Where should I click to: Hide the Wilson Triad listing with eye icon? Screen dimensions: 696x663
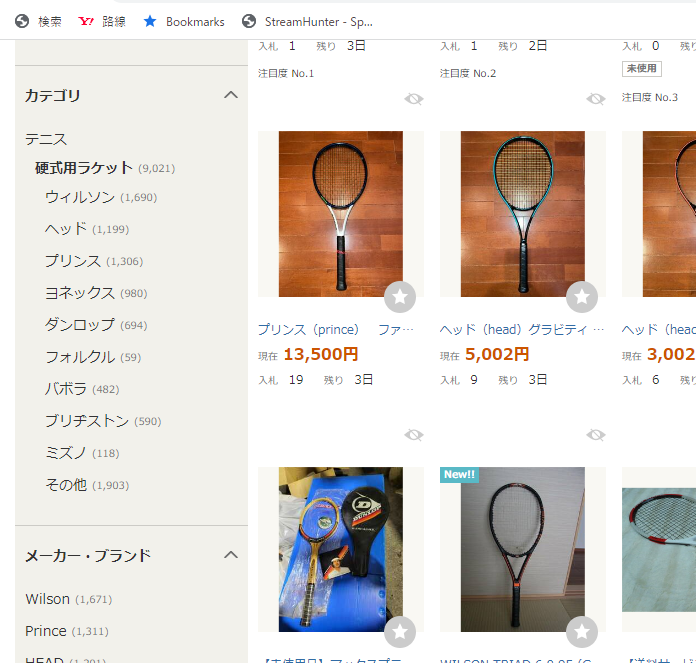coord(596,435)
